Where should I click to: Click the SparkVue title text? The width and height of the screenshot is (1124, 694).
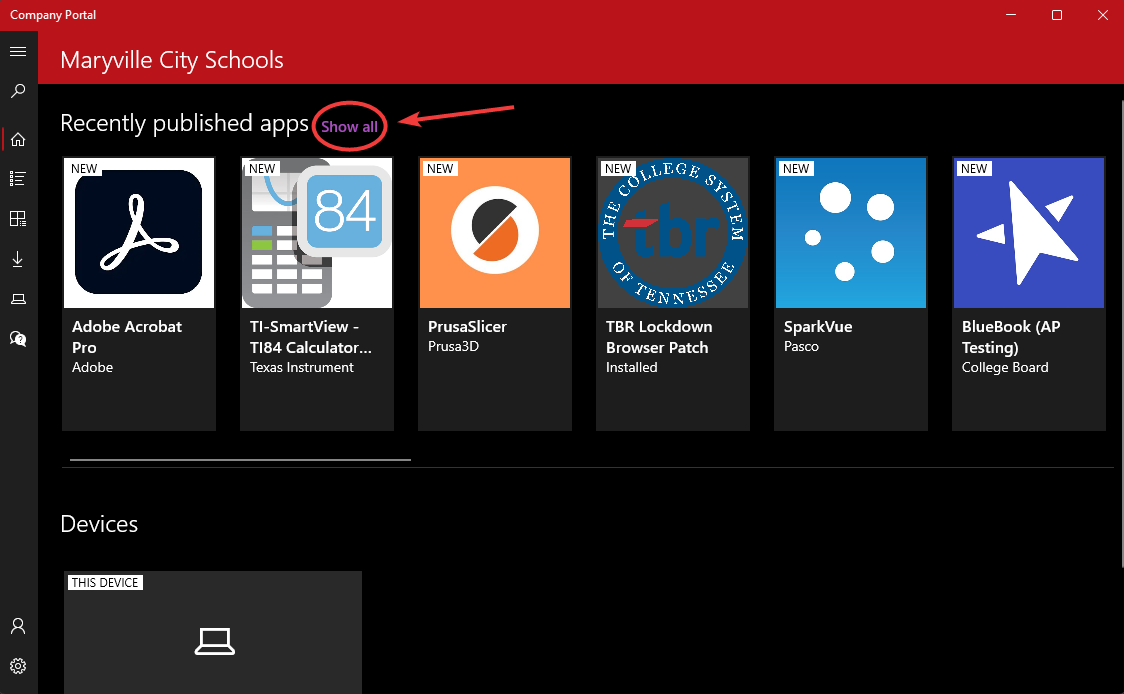pyautogui.click(x=818, y=327)
